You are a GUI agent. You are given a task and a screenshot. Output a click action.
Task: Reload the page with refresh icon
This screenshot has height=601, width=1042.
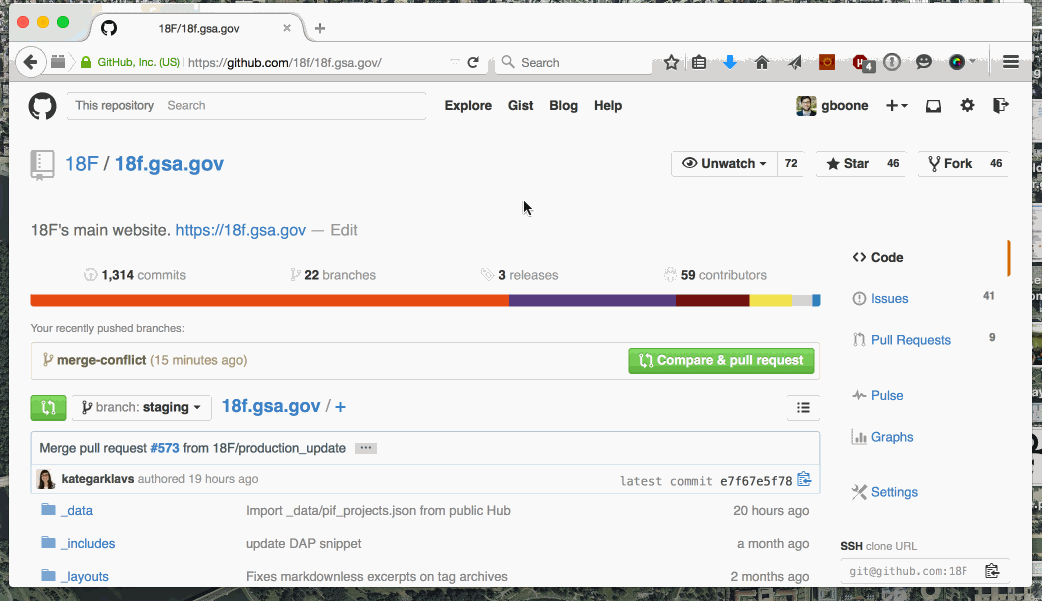[473, 62]
